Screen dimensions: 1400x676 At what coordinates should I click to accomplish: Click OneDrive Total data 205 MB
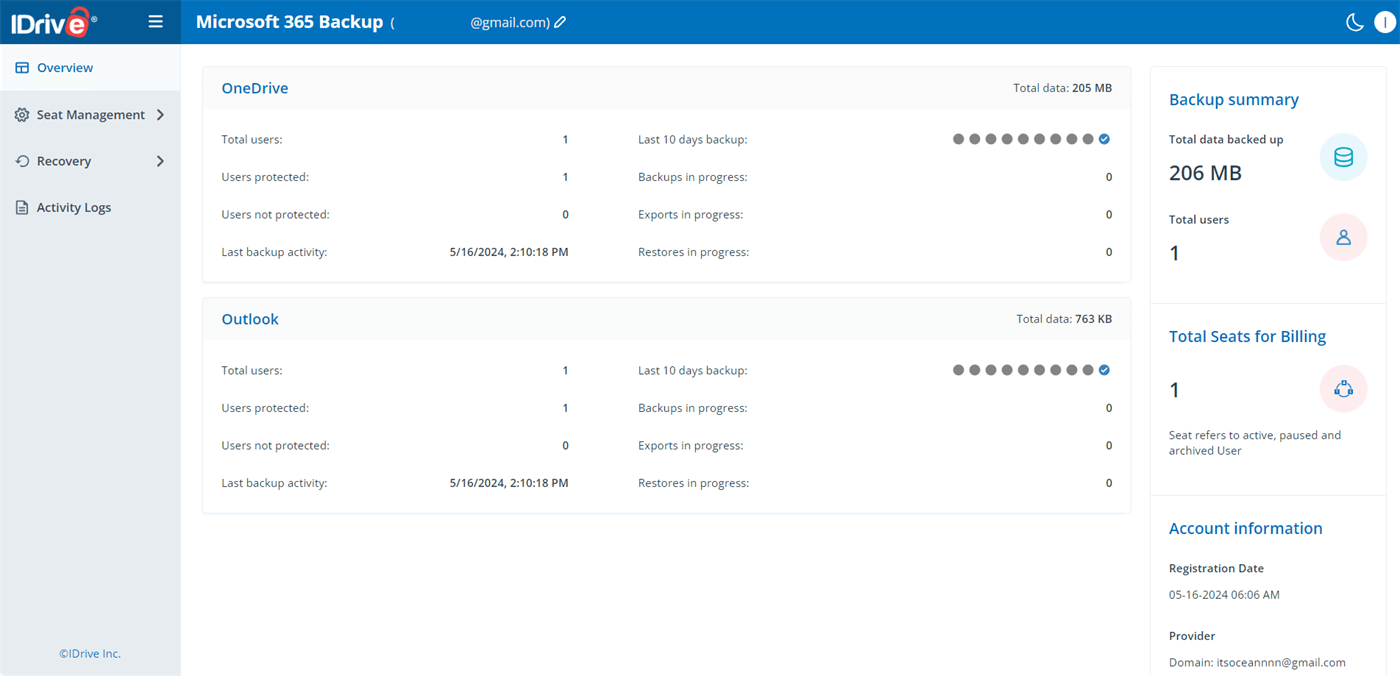tap(1062, 88)
